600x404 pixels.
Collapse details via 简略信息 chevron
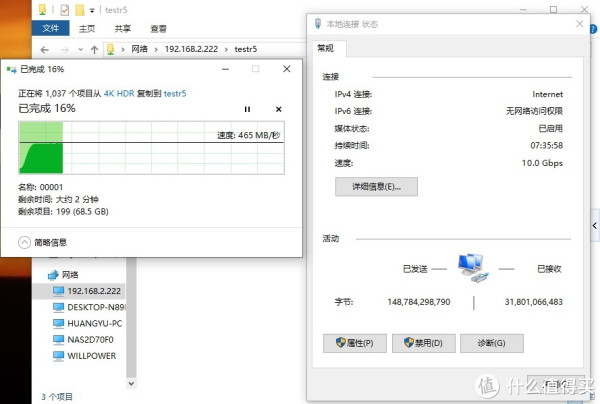point(26,241)
